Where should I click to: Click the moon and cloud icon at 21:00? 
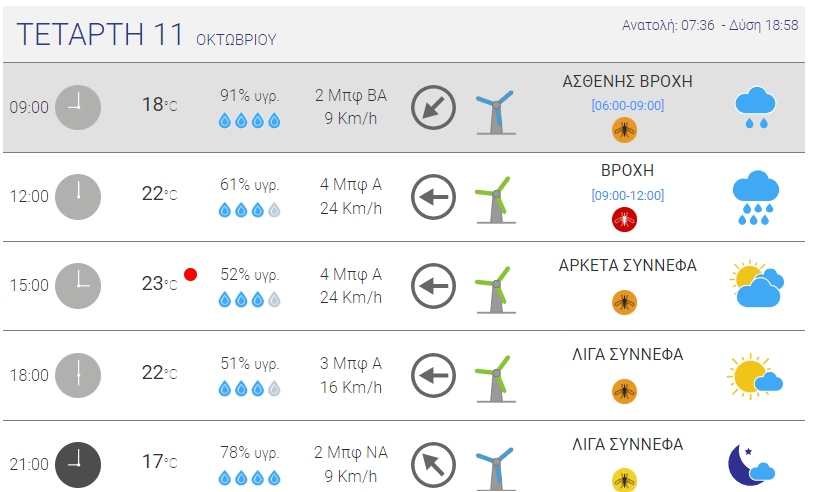click(x=752, y=465)
